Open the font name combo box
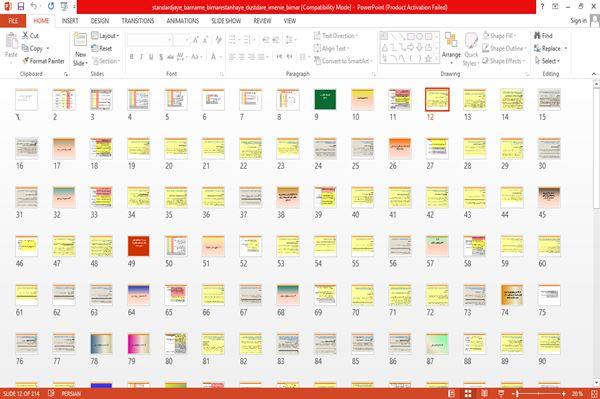The width and height of the screenshot is (600, 399). 149,39
